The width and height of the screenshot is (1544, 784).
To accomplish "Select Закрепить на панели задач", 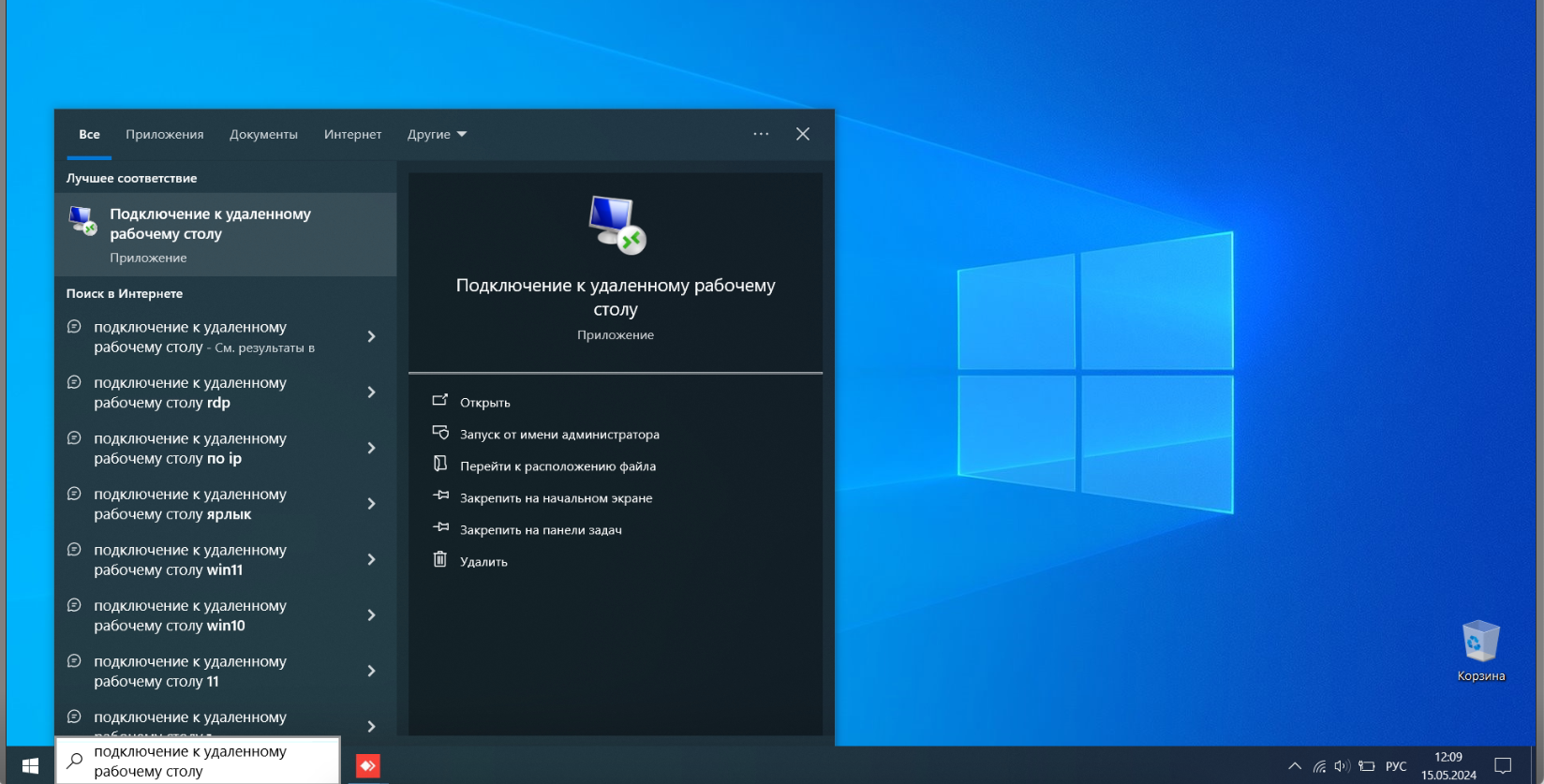I will (x=541, y=530).
